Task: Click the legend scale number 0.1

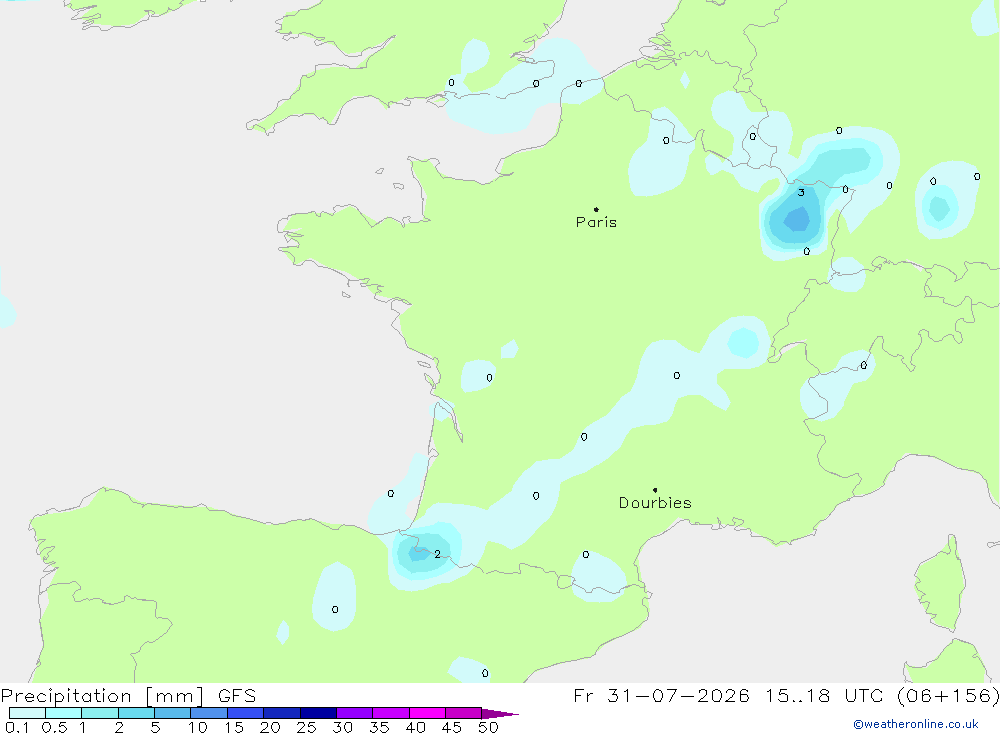Action: click(17, 727)
